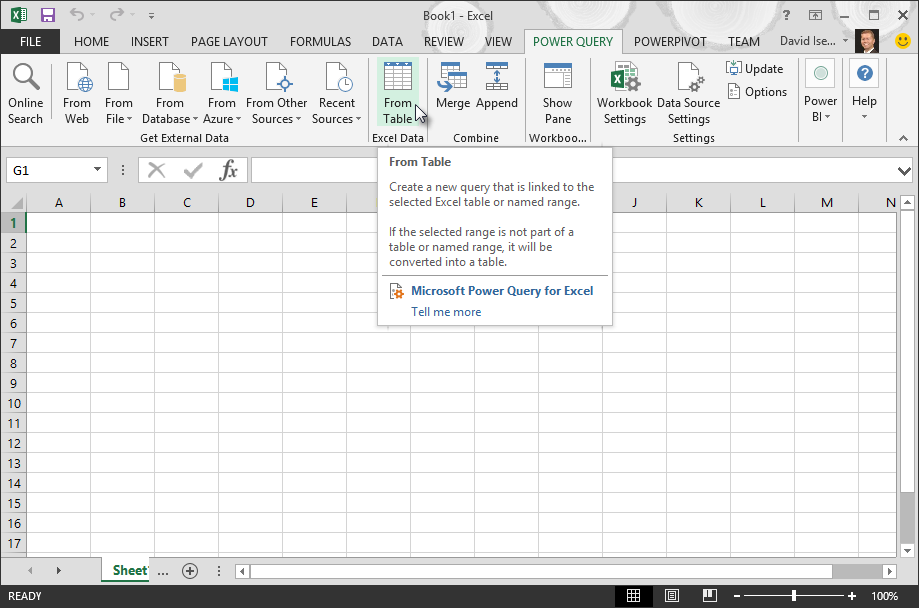Click the Options button in Settings
Screen dimensions: 919x608
point(757,92)
